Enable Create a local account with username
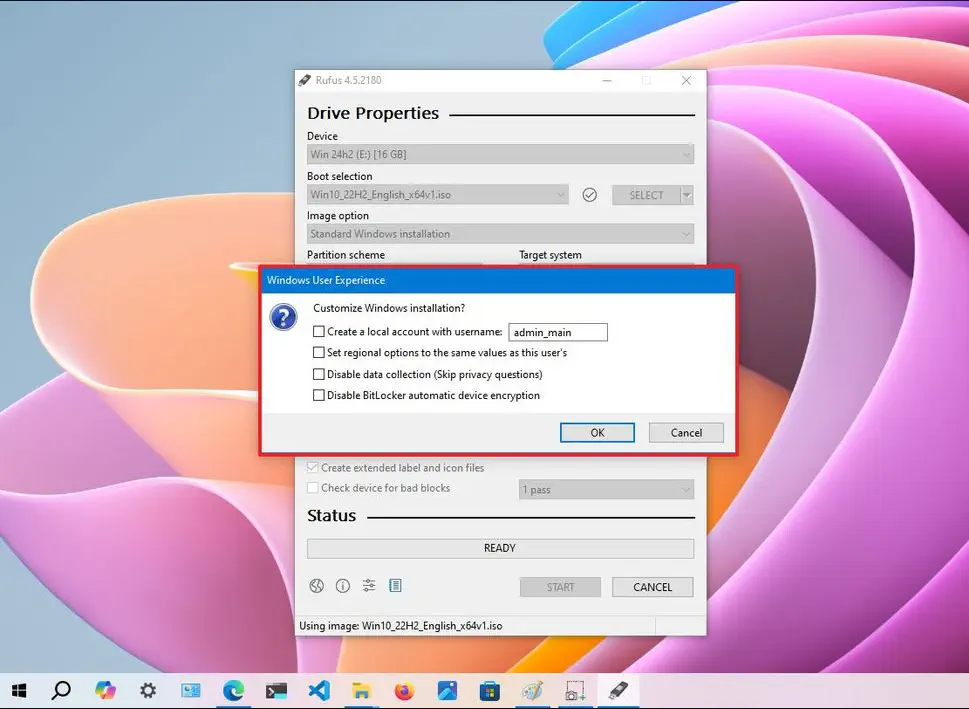 coord(319,332)
